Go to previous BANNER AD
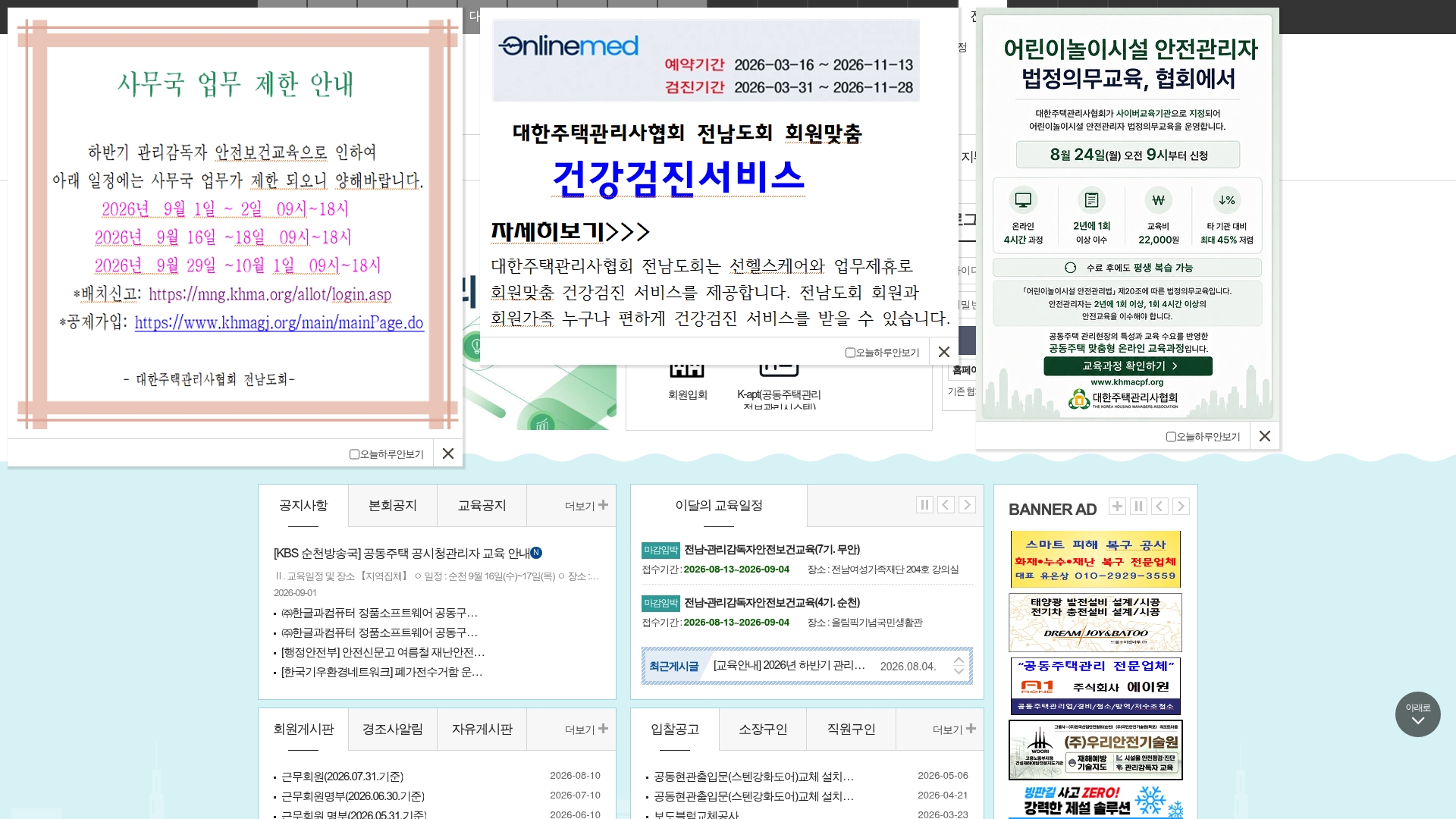This screenshot has width=1456, height=819. point(1159,507)
